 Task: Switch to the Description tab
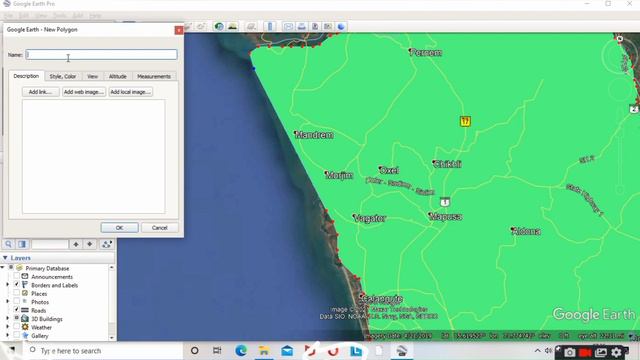(x=26, y=76)
